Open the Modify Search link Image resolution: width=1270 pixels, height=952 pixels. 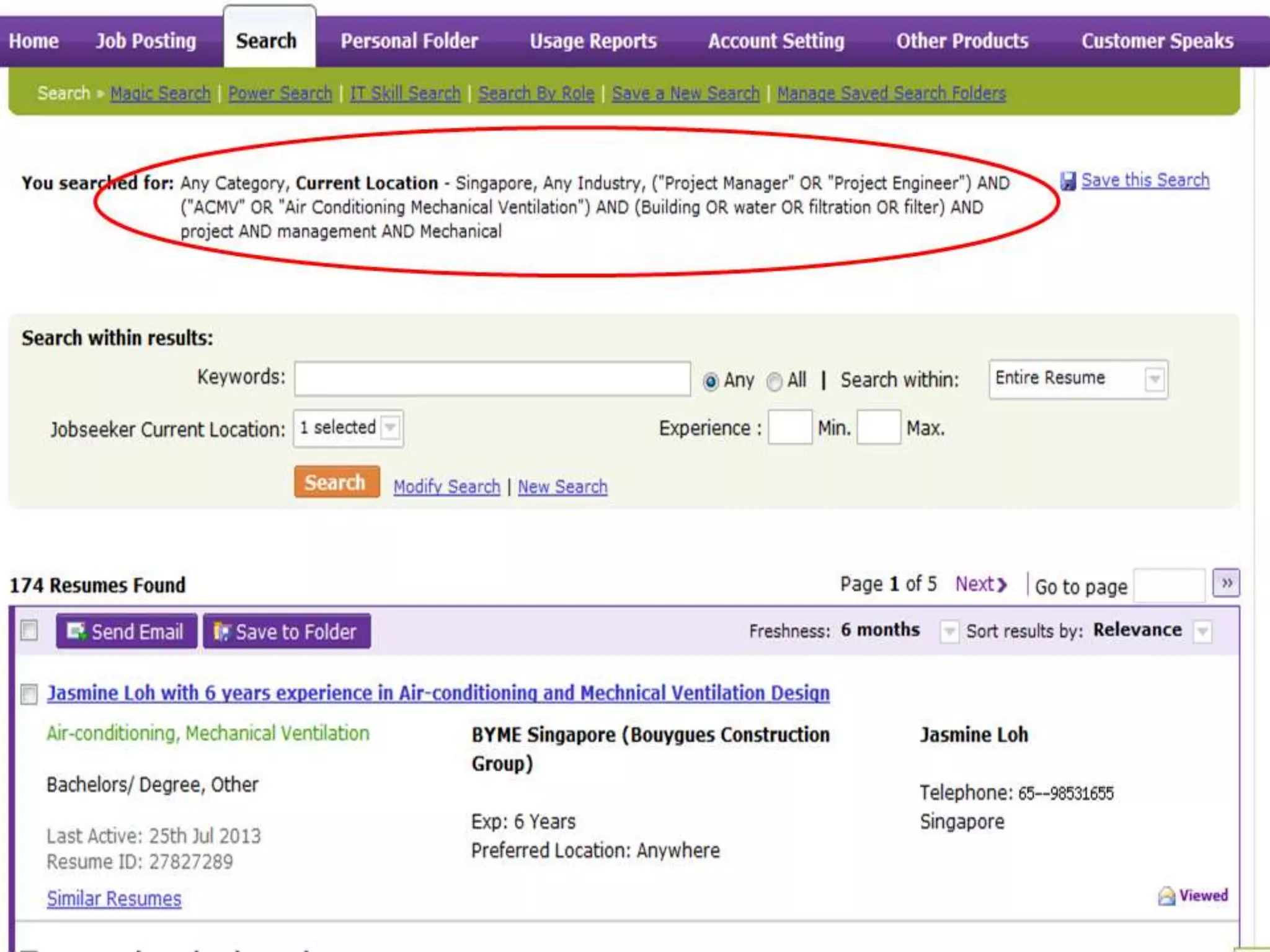click(446, 487)
